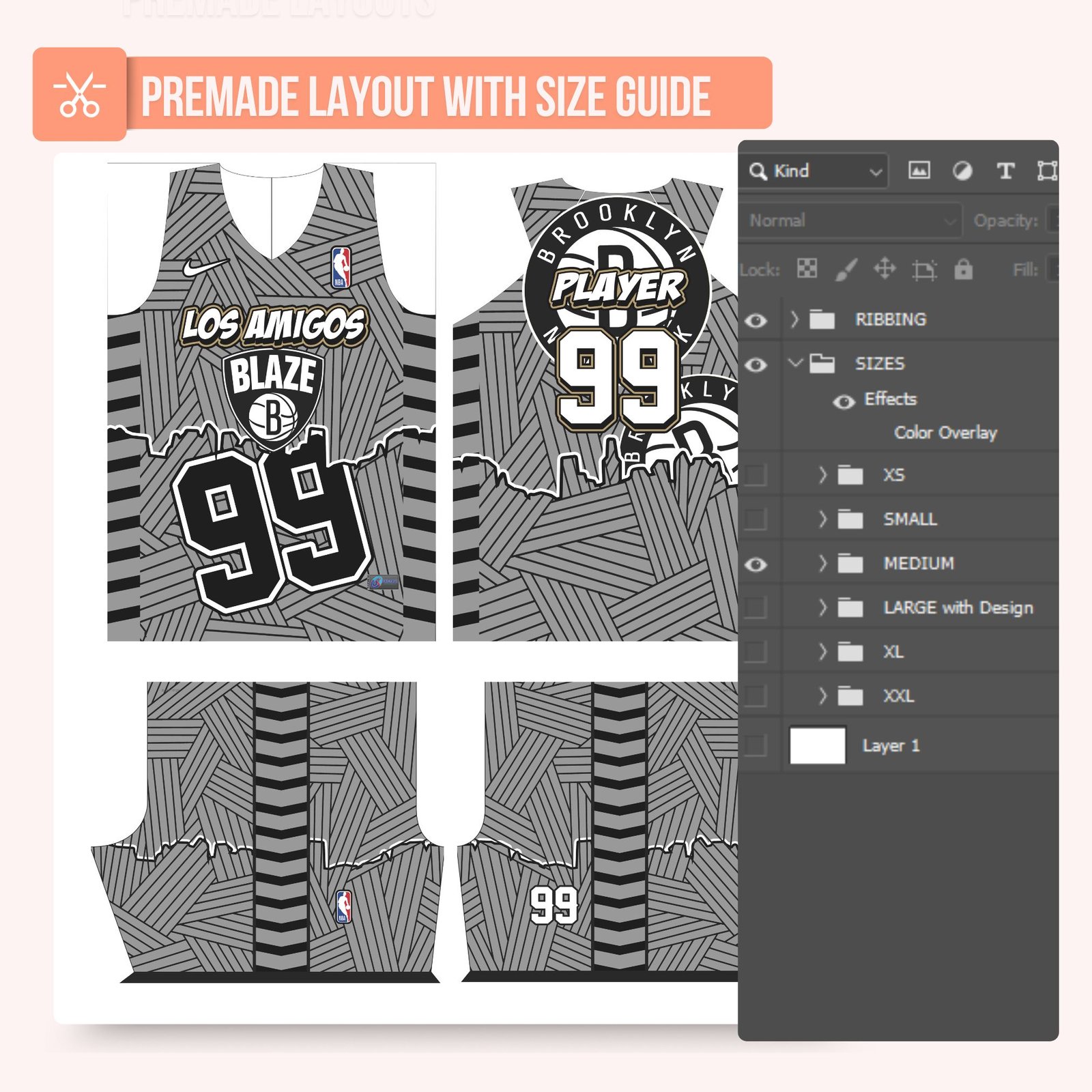Viewport: 1092px width, 1092px height.
Task: Click the MEDIUM folder icon
Action: [x=850, y=564]
